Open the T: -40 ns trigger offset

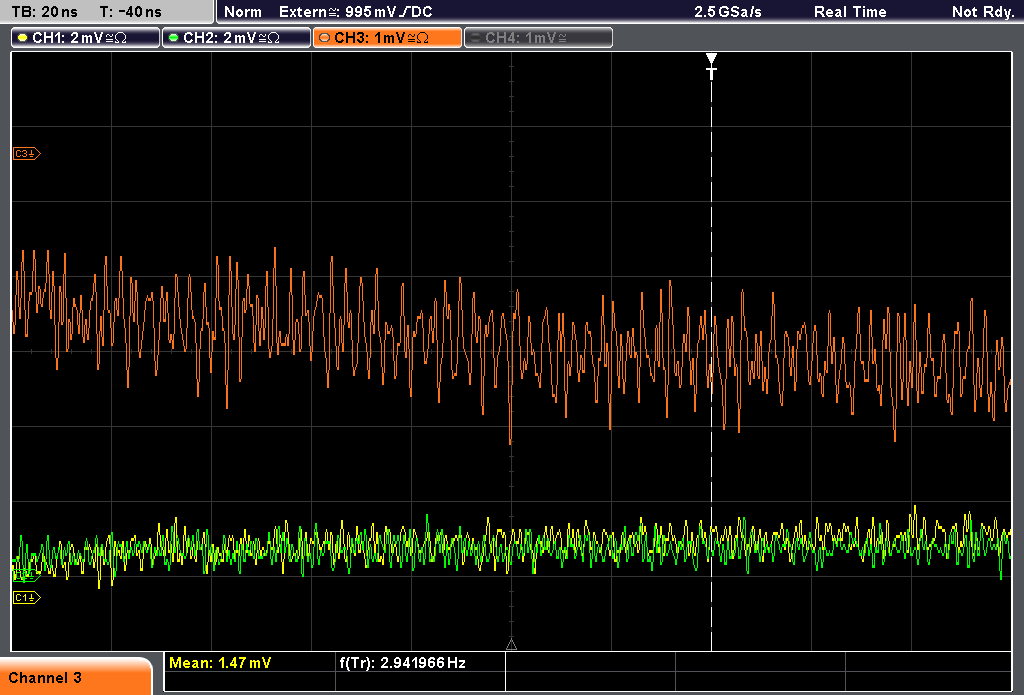coord(131,12)
